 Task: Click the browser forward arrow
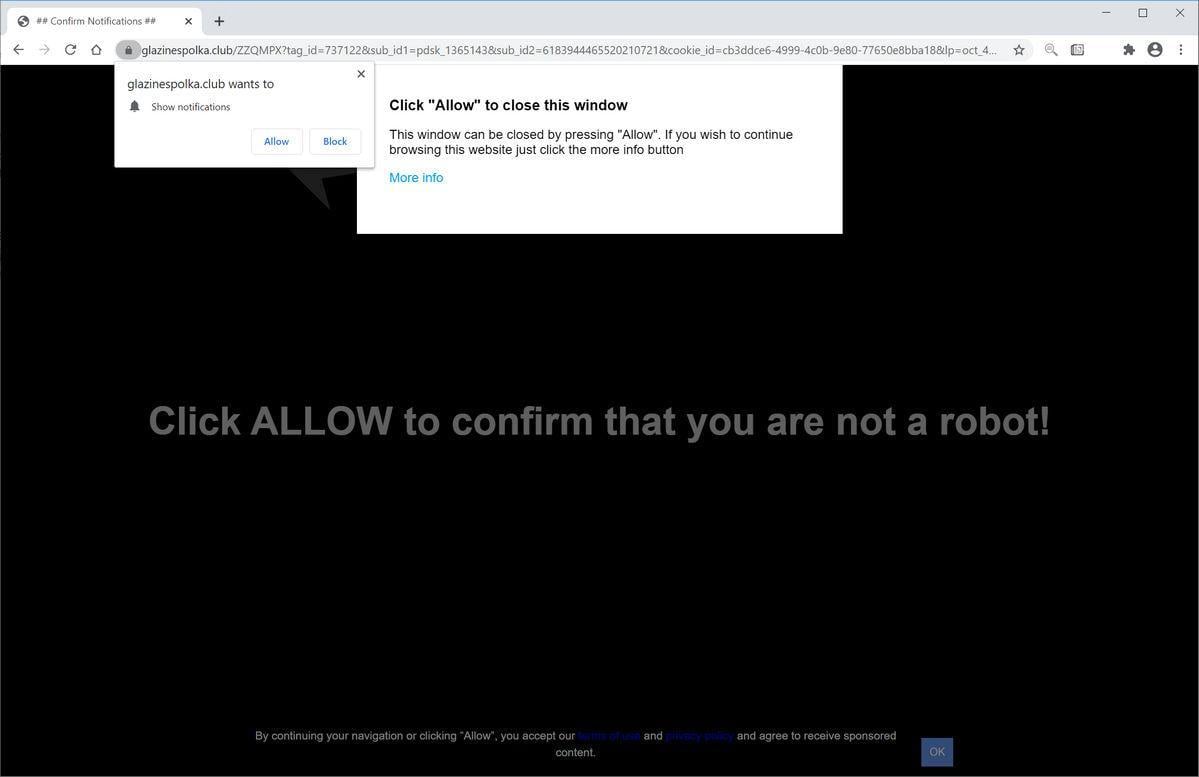[44, 50]
